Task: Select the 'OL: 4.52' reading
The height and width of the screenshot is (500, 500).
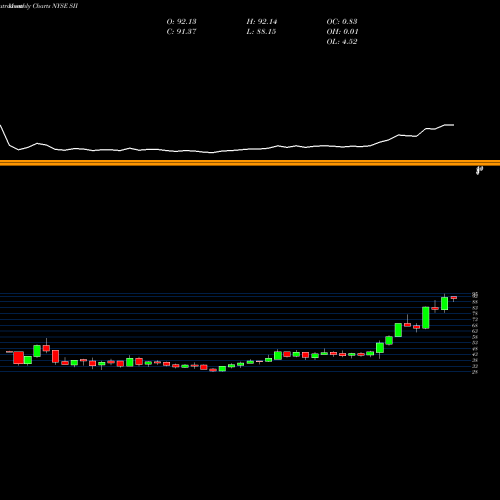Action: tap(342, 42)
